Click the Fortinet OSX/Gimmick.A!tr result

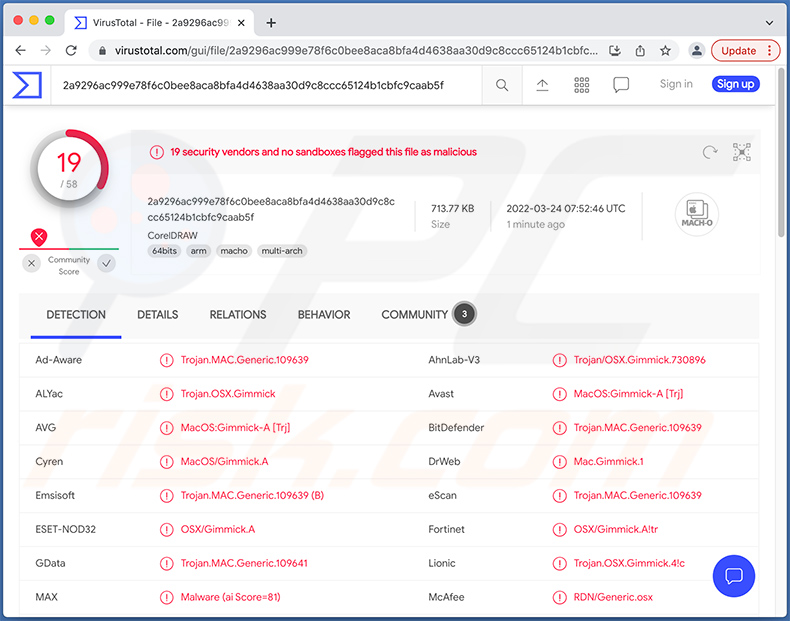click(x=616, y=529)
